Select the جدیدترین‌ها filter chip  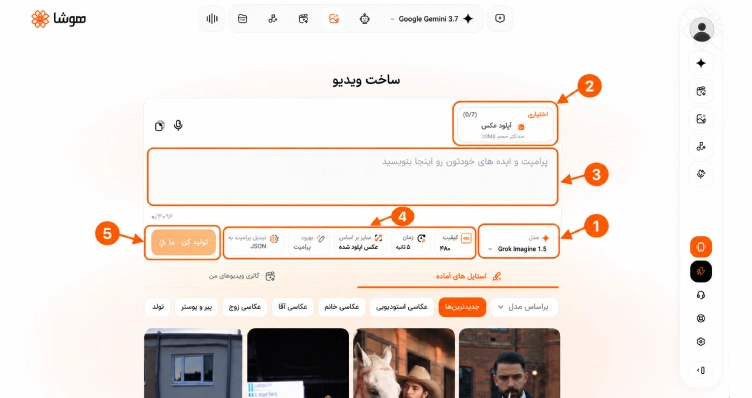click(x=462, y=307)
